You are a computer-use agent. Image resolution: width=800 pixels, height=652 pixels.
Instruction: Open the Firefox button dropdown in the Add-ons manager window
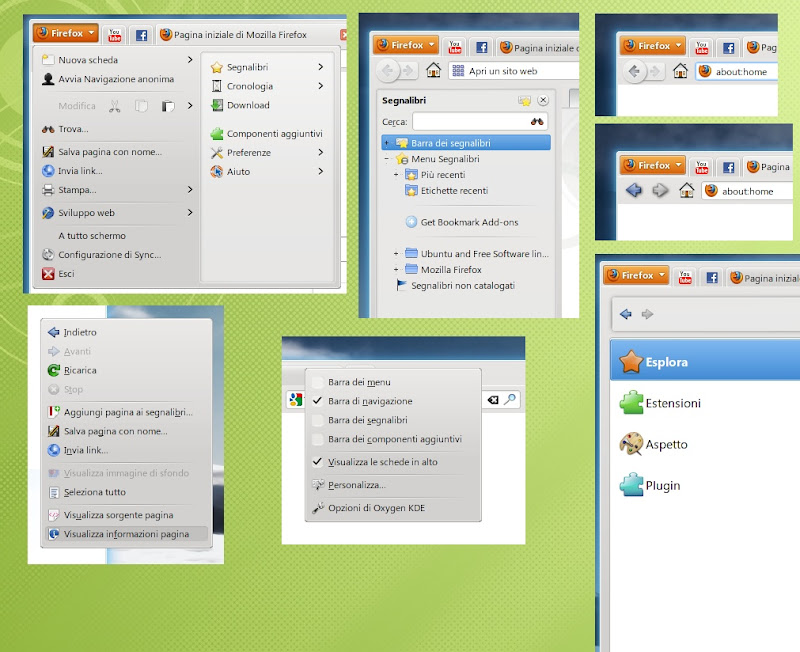tap(636, 275)
